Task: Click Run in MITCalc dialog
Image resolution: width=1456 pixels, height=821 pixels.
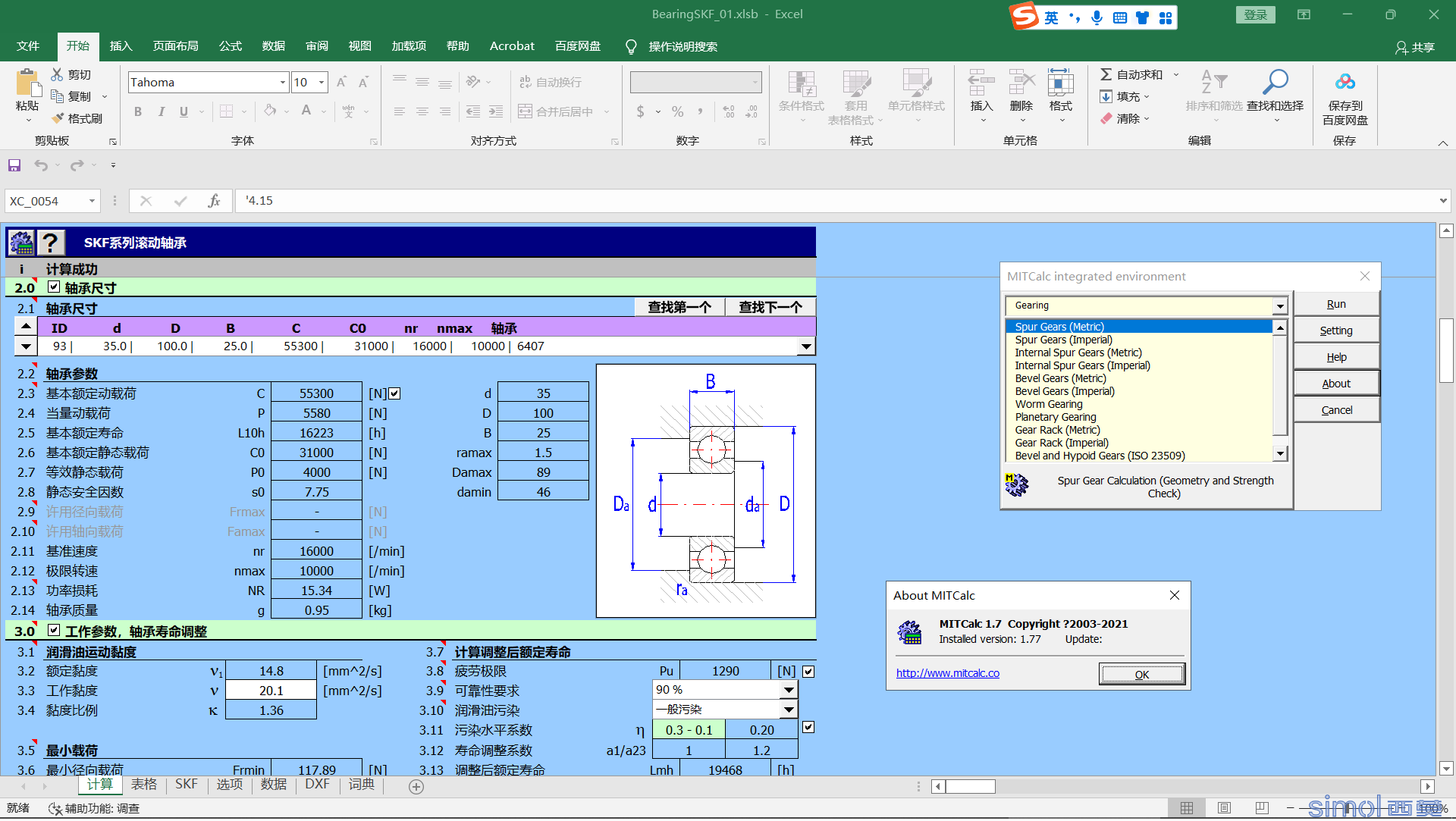Action: point(1336,304)
